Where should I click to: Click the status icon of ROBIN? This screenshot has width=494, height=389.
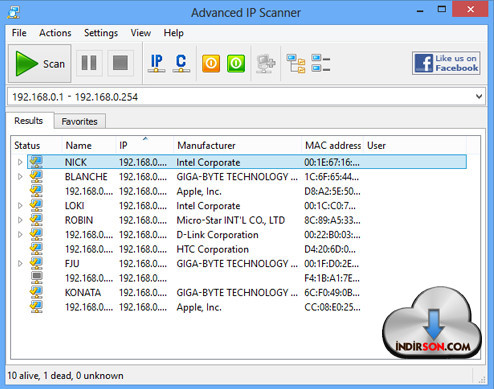[x=36, y=220]
